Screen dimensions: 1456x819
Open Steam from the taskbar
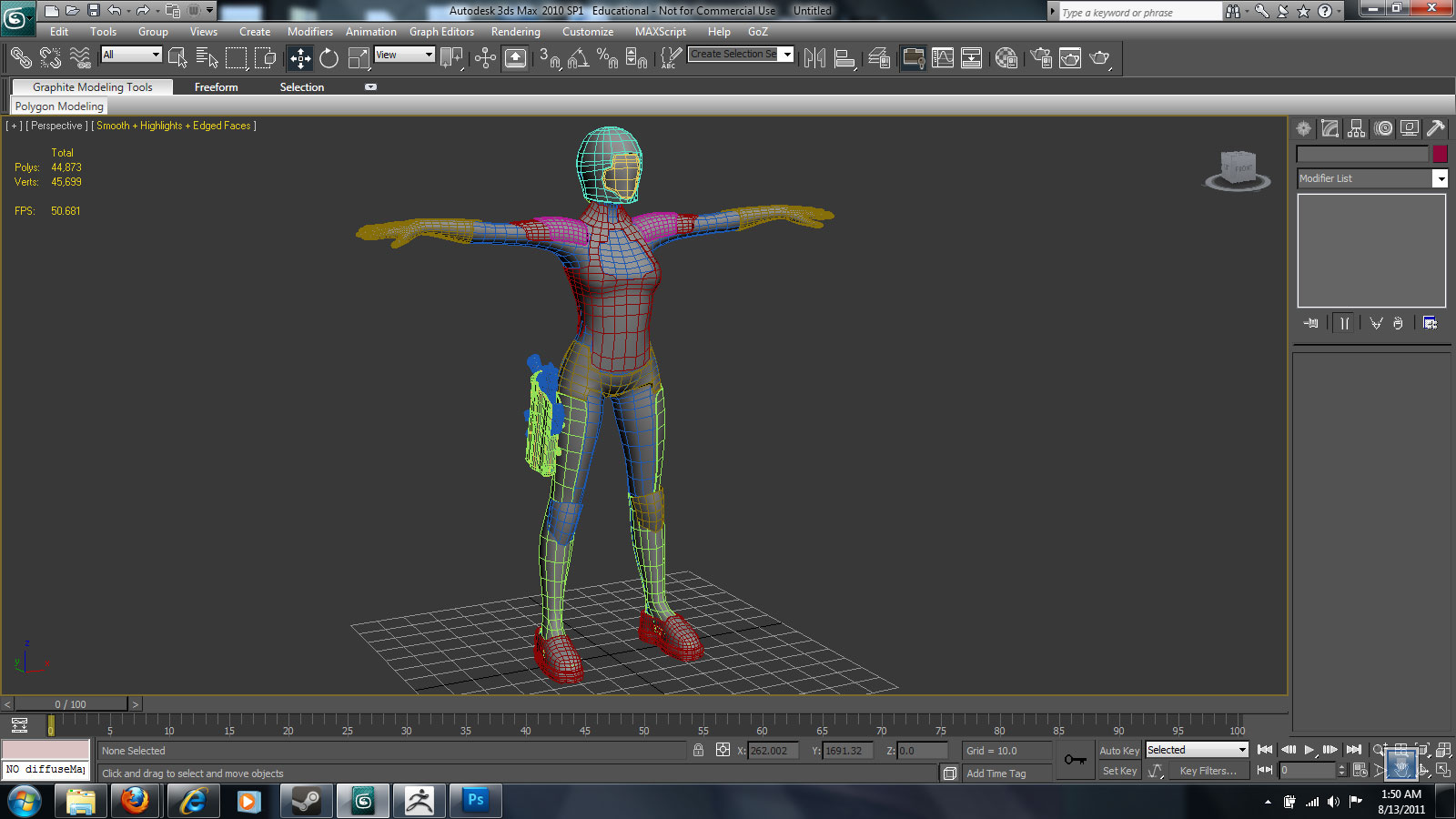pos(306,801)
